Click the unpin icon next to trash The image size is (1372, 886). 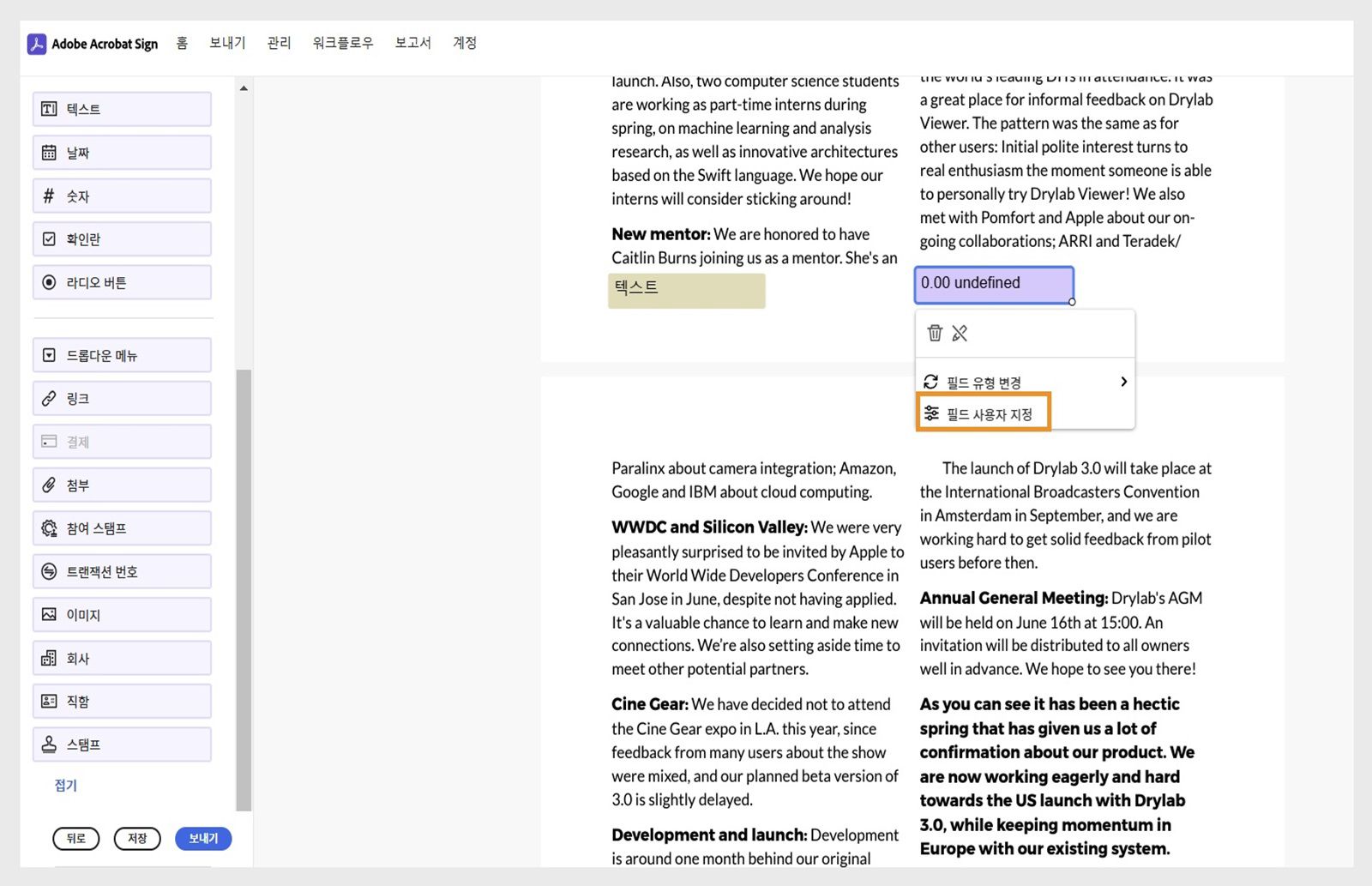coord(960,333)
